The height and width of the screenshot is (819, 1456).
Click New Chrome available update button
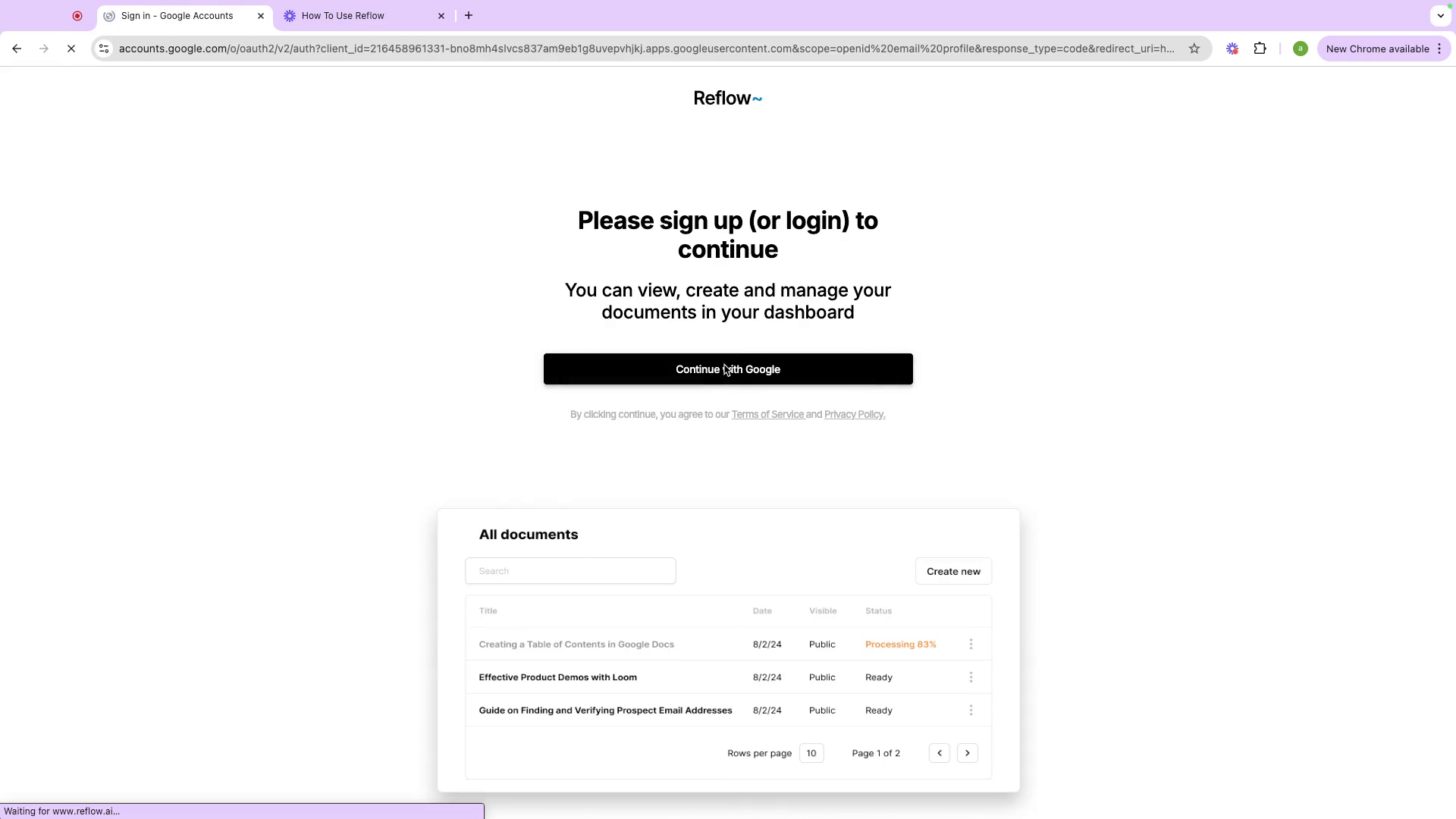tap(1377, 49)
